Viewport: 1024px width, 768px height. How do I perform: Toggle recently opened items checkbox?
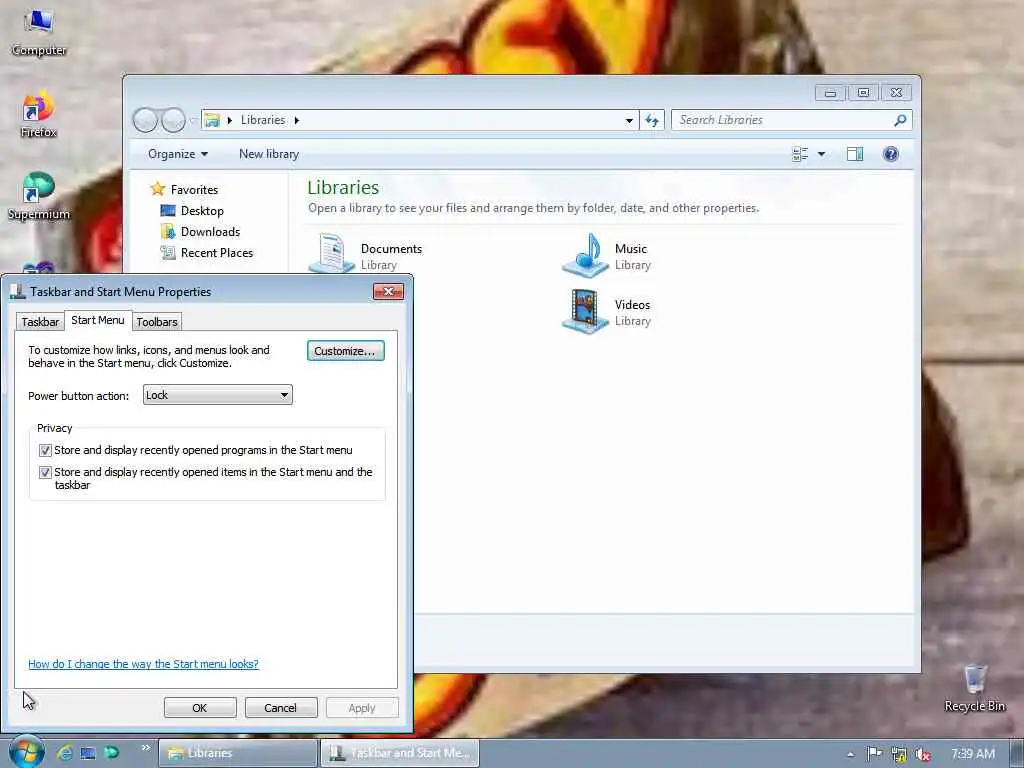tap(45, 472)
